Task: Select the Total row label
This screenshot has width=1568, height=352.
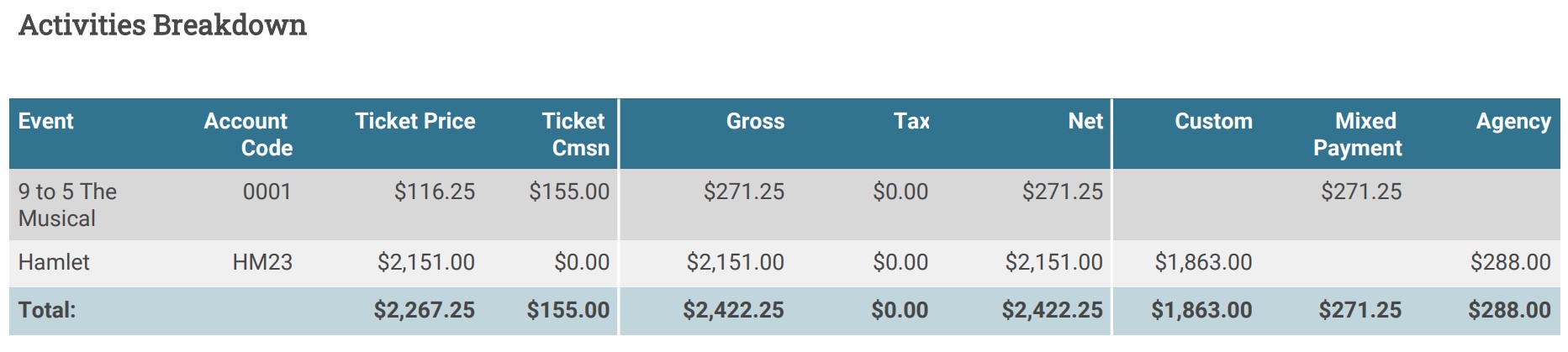Action: pyautogui.click(x=47, y=310)
